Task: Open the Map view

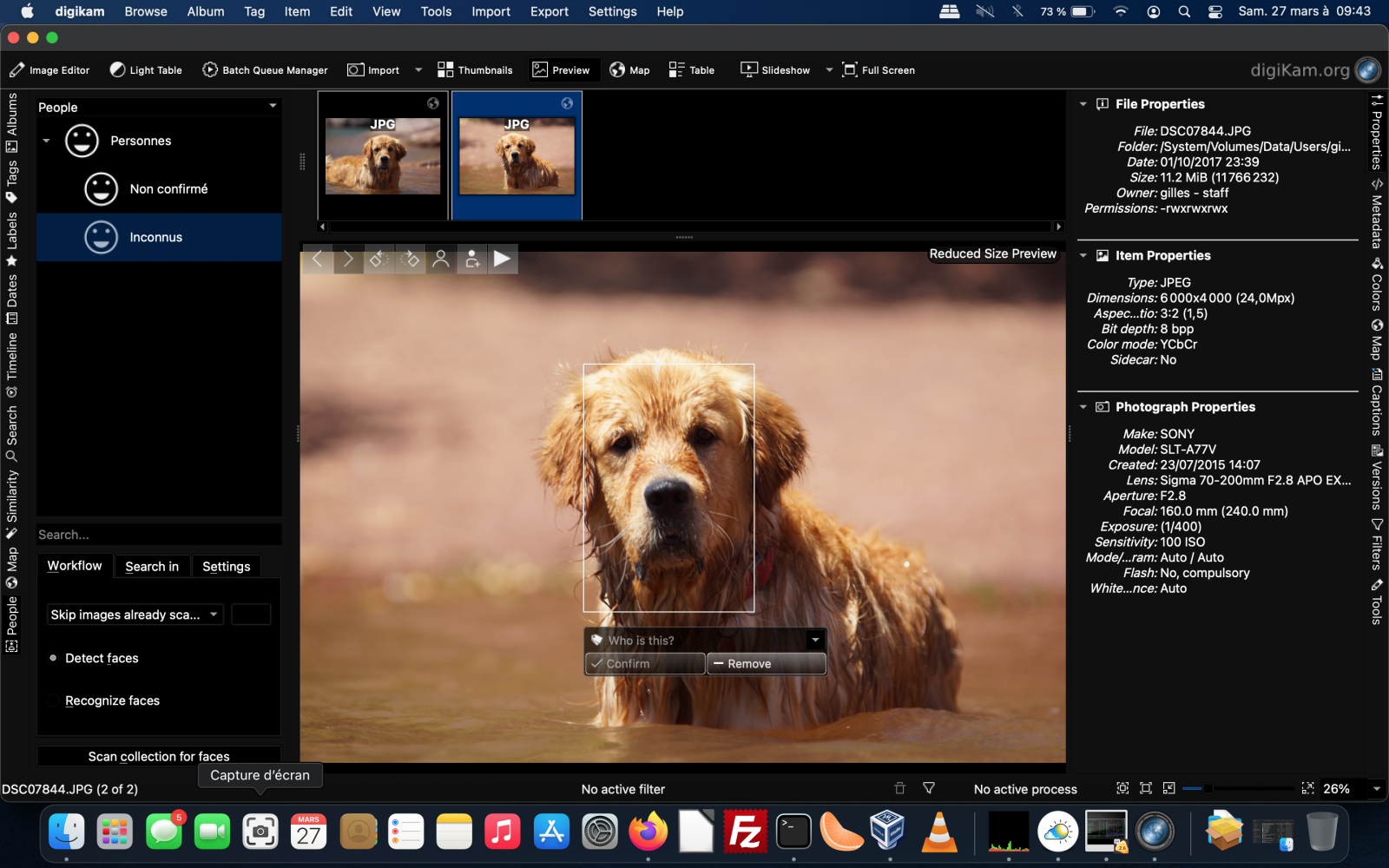Action: (x=629, y=69)
